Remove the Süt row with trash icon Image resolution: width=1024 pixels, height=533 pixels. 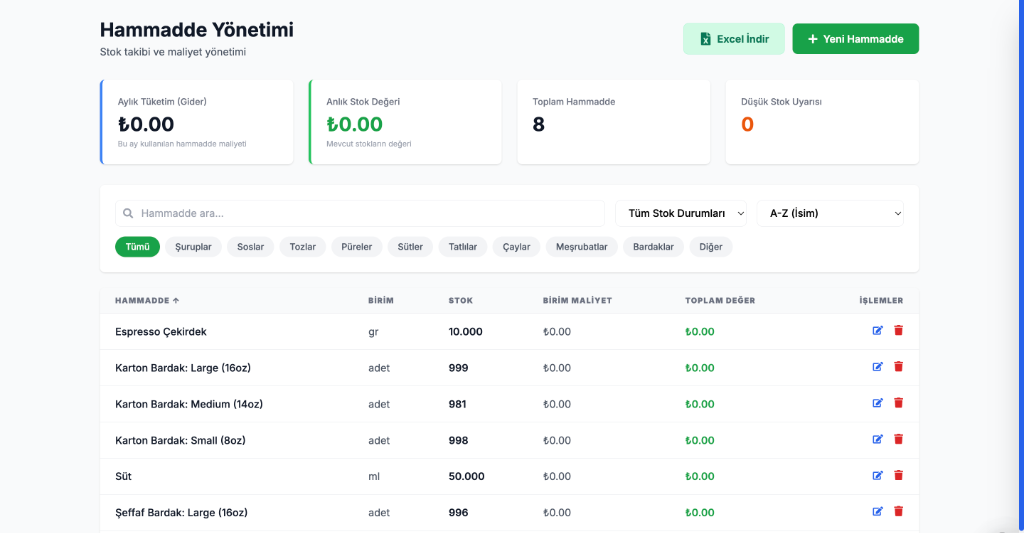tap(898, 476)
